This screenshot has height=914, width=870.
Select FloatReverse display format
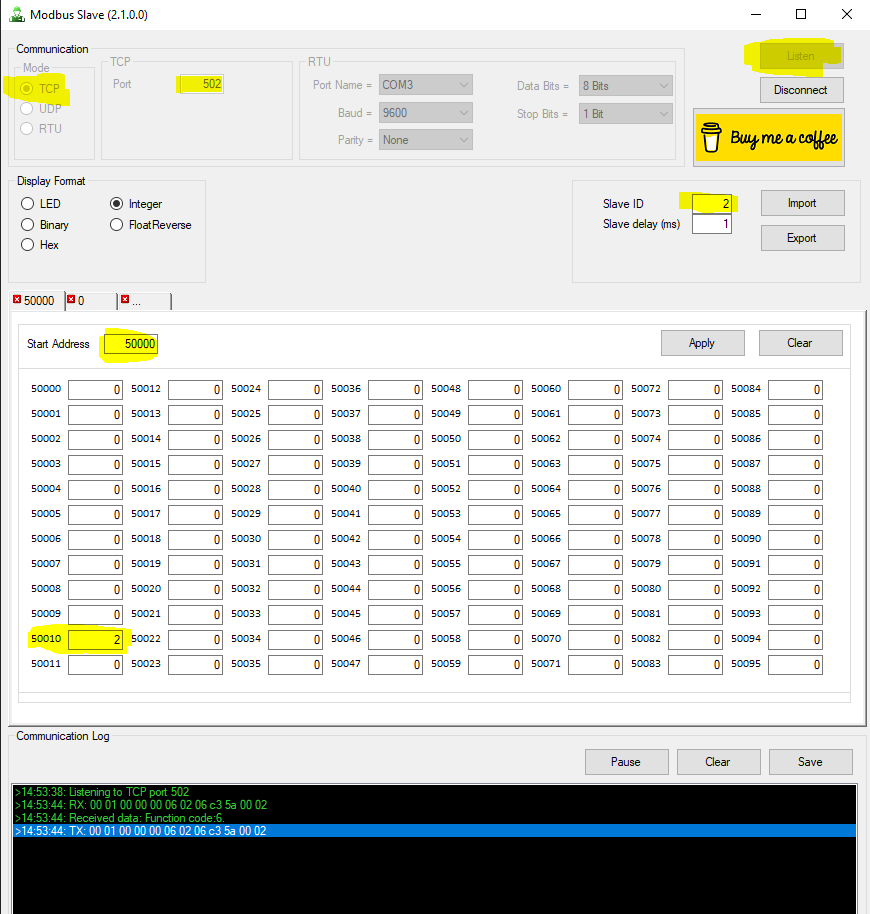pos(117,224)
